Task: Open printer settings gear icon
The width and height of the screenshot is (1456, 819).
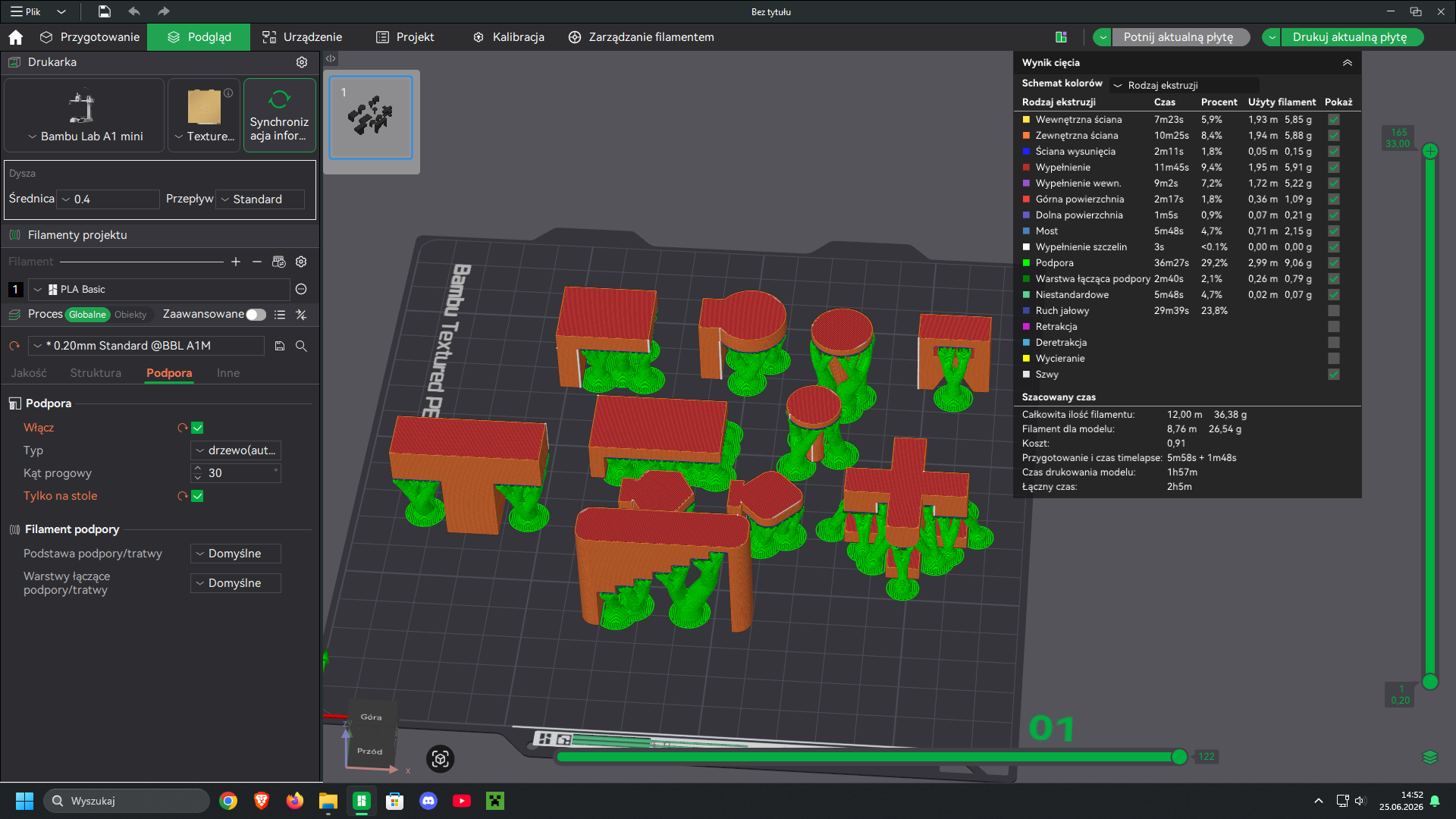Action: [302, 62]
